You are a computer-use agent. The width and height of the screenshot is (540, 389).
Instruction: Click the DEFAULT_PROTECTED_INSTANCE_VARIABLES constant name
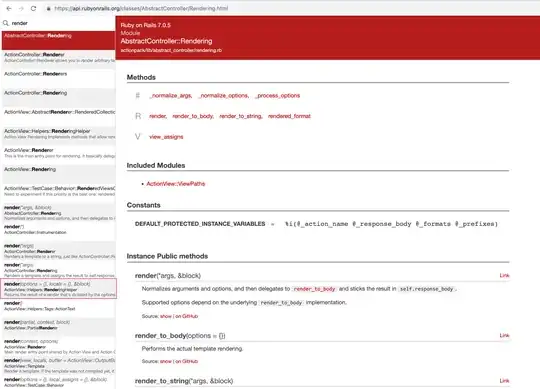200,224
